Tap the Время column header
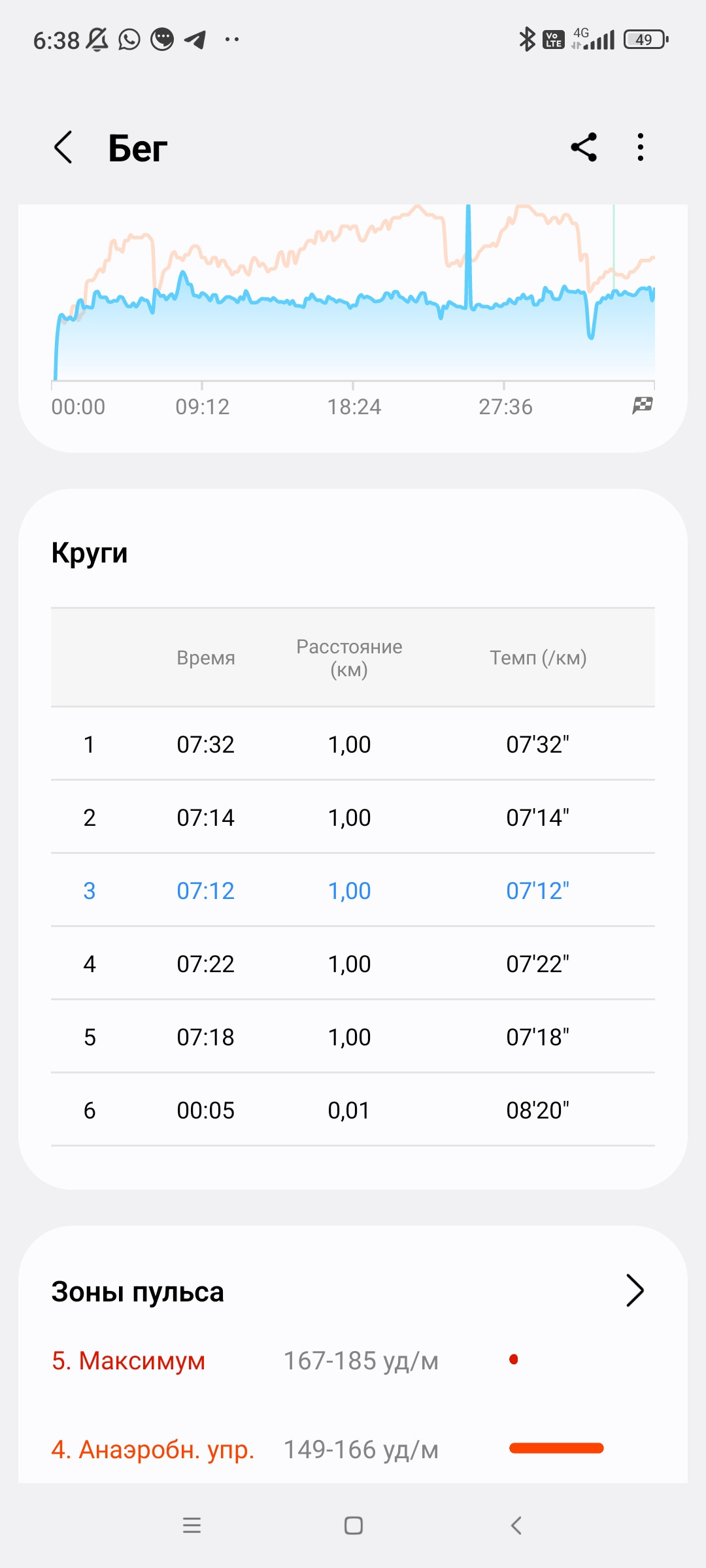Image resolution: width=706 pixels, height=1568 pixels. tap(206, 657)
